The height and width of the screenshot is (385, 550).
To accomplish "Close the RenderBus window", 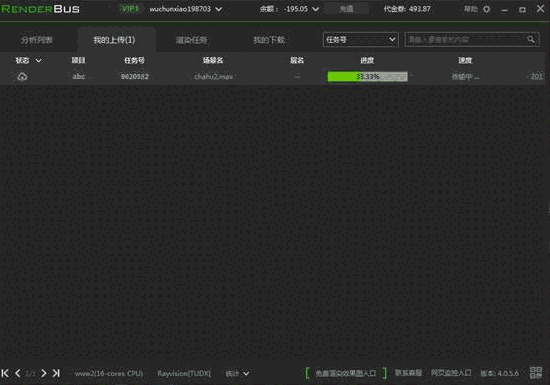I will pos(541,8).
